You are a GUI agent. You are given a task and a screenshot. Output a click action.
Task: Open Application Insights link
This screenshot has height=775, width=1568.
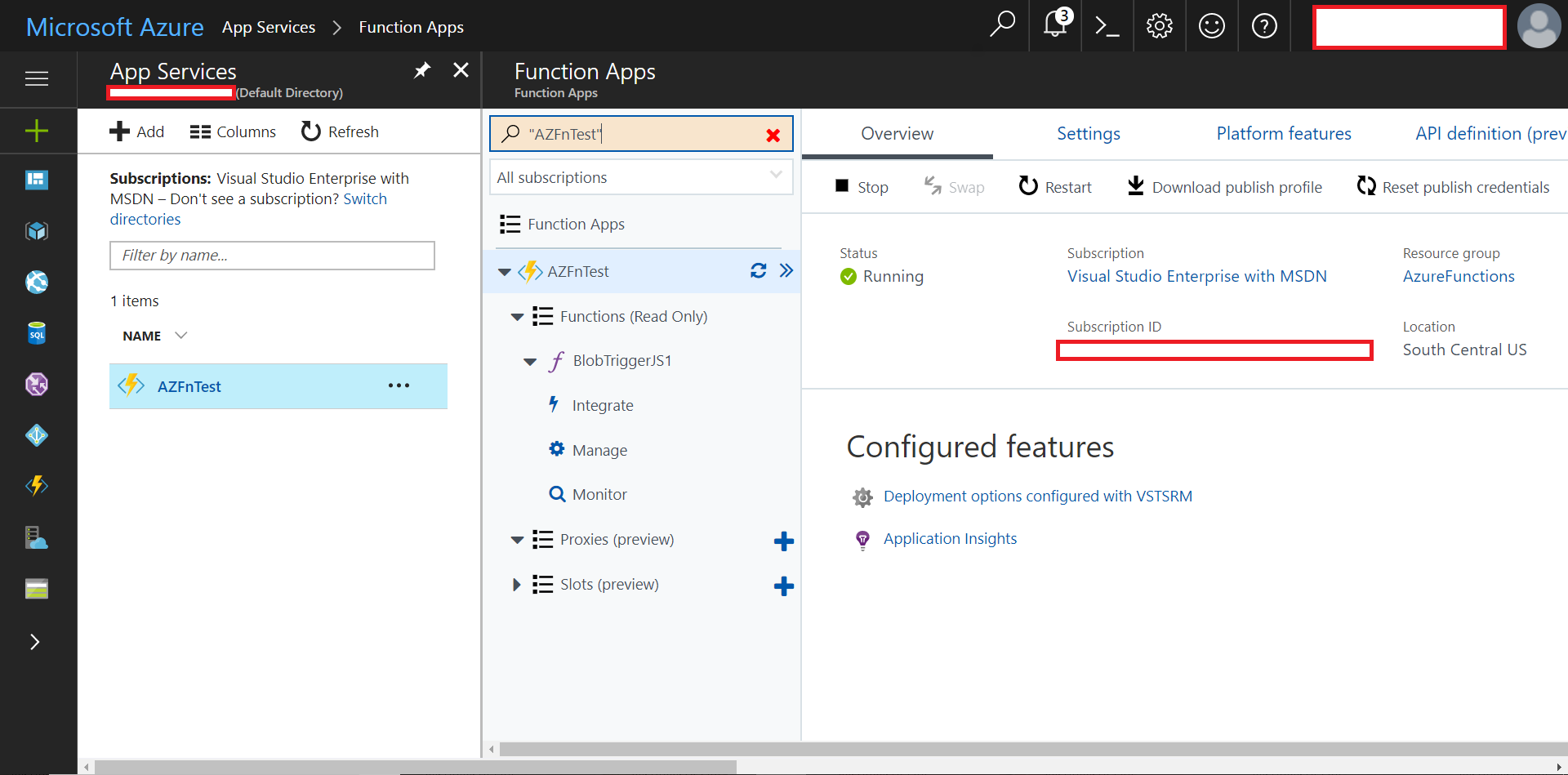950,538
